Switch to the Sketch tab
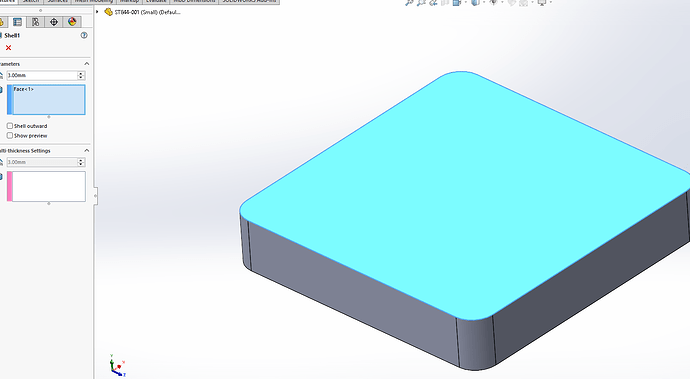 (x=31, y=1)
